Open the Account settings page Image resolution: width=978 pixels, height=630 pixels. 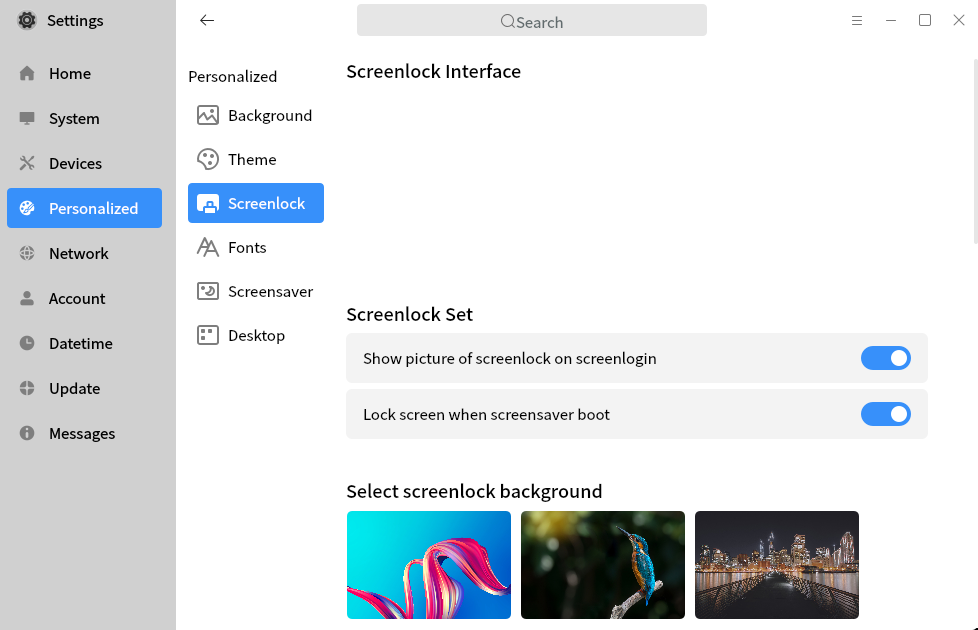point(76,298)
